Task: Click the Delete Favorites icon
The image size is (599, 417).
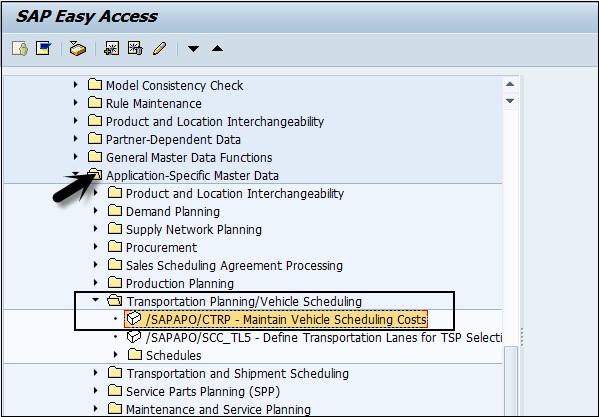Action: (x=135, y=48)
